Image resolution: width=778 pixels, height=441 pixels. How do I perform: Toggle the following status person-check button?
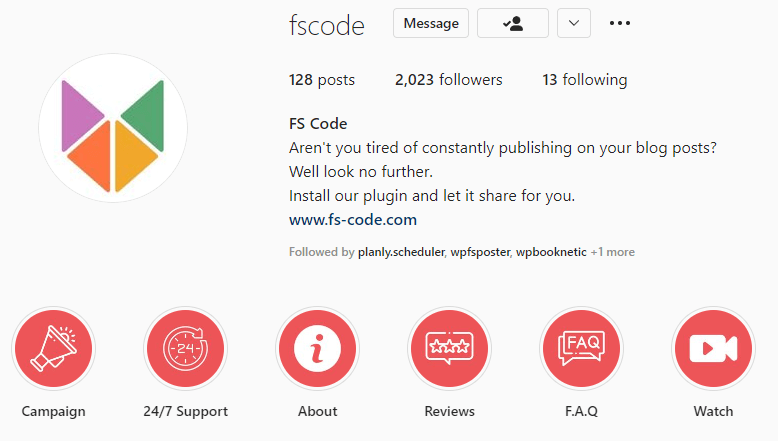513,23
